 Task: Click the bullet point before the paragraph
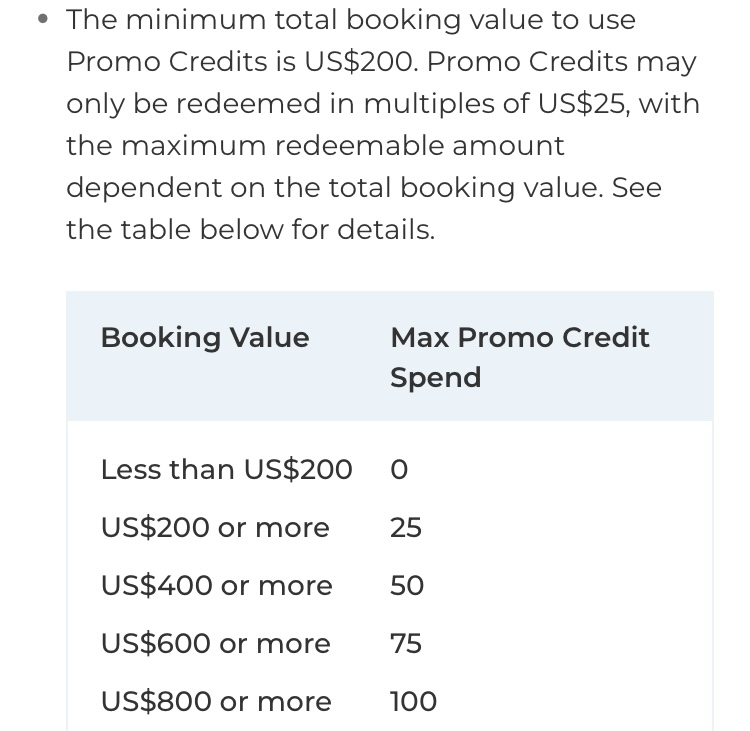tap(43, 19)
